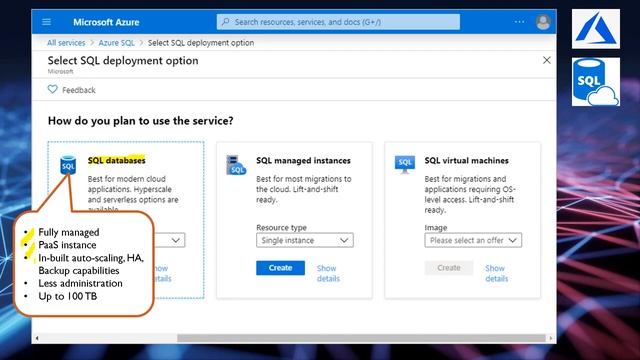
Task: Open the Feedback link
Action: pos(78,90)
